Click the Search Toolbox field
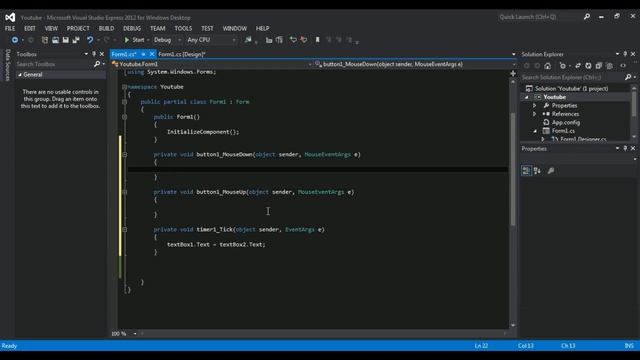Viewport: 640px width, 360px height. coord(56,64)
